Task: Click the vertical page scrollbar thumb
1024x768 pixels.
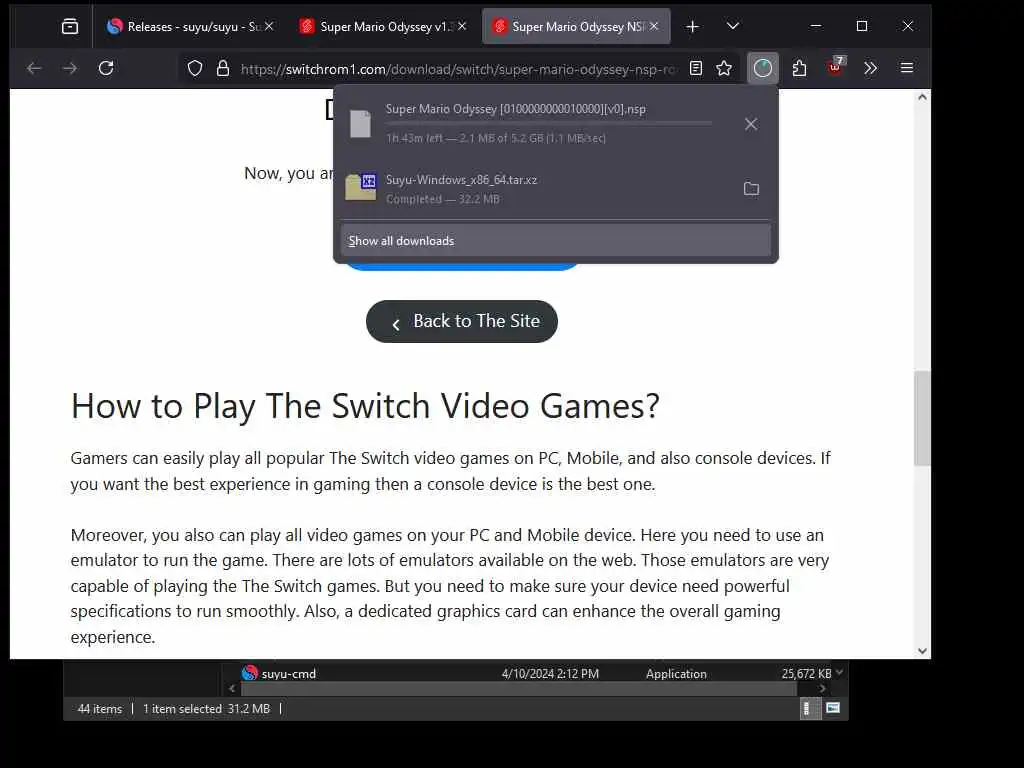Action: pos(922,418)
